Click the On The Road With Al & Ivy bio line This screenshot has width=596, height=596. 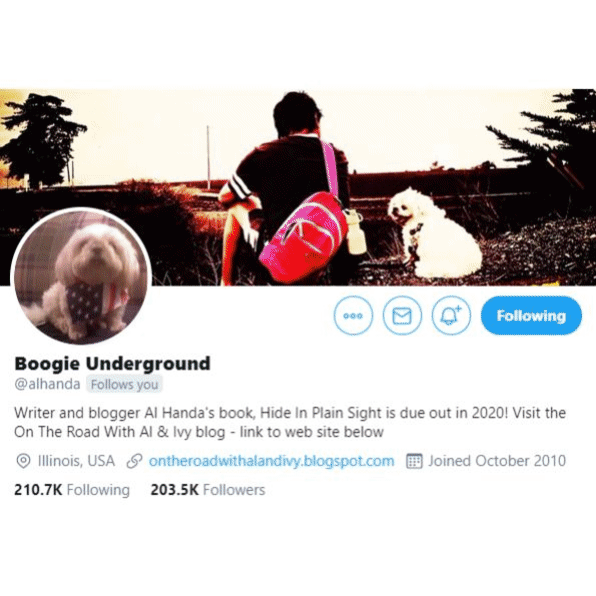[x=199, y=432]
